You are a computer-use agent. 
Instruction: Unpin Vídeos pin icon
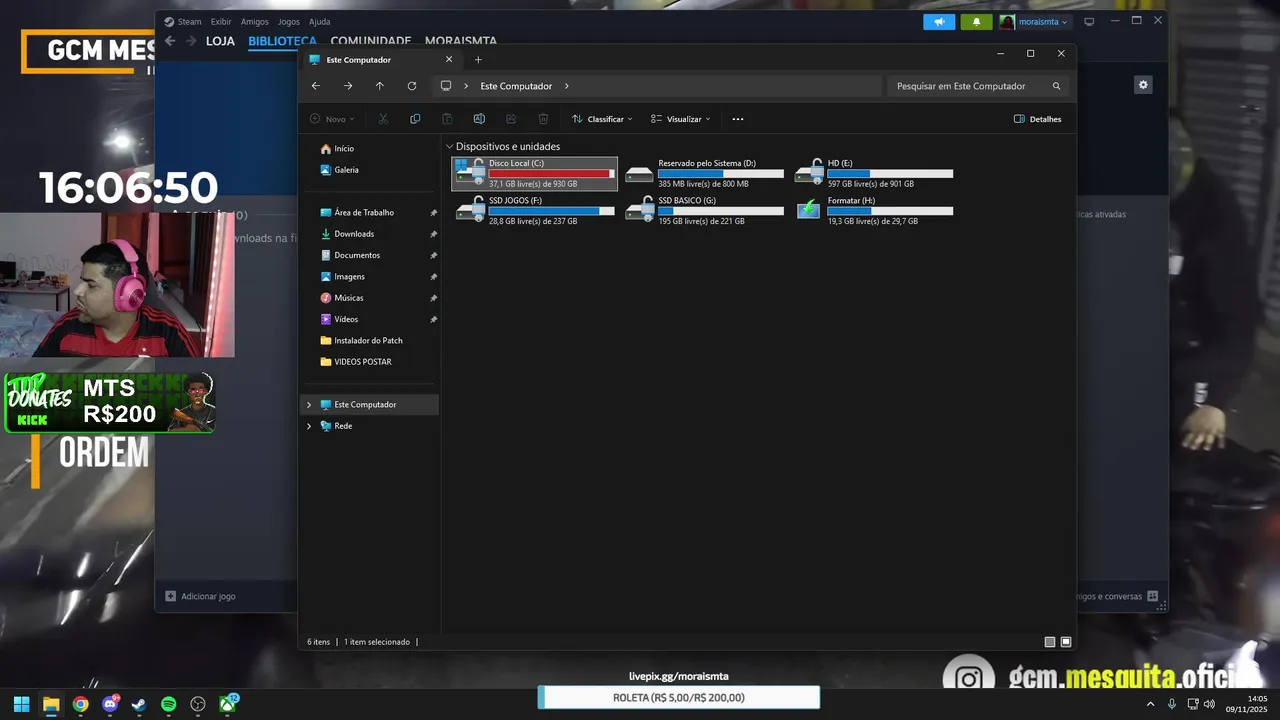(433, 319)
